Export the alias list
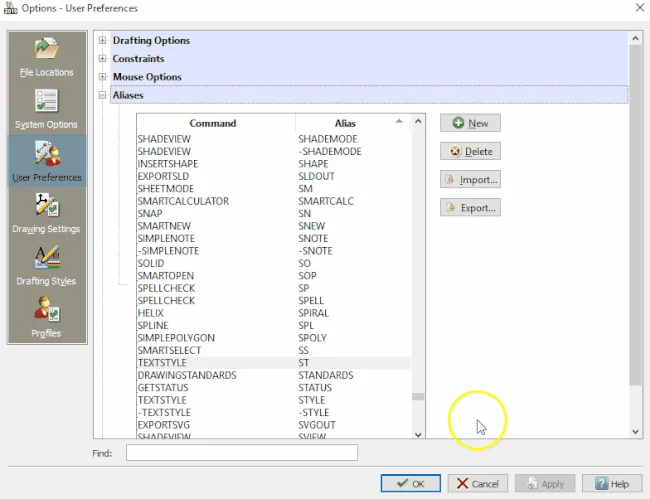Screen dimensions: 650x499 coord(470,208)
